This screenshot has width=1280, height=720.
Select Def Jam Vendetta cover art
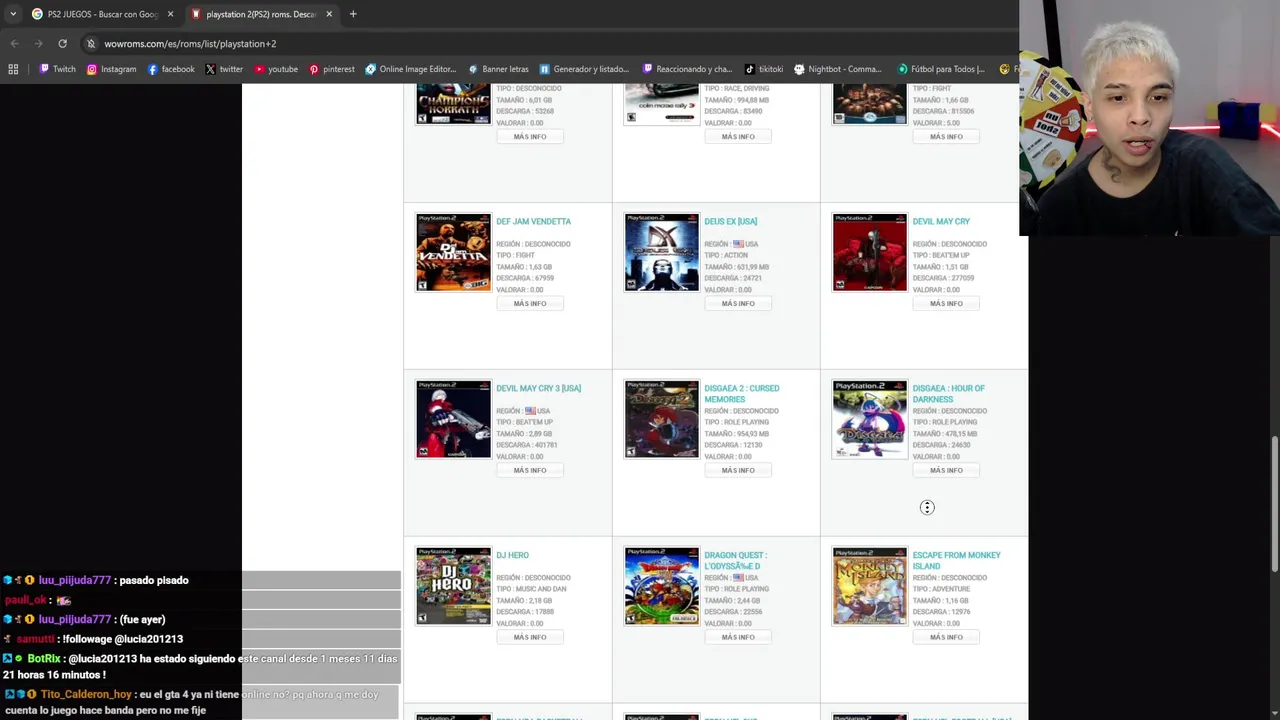[x=454, y=252]
